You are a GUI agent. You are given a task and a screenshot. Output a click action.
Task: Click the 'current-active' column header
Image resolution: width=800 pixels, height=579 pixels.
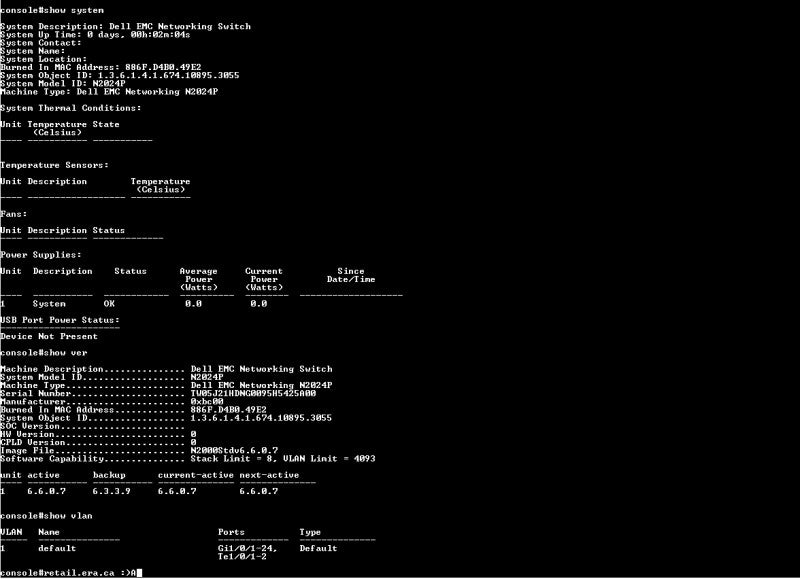click(x=195, y=475)
